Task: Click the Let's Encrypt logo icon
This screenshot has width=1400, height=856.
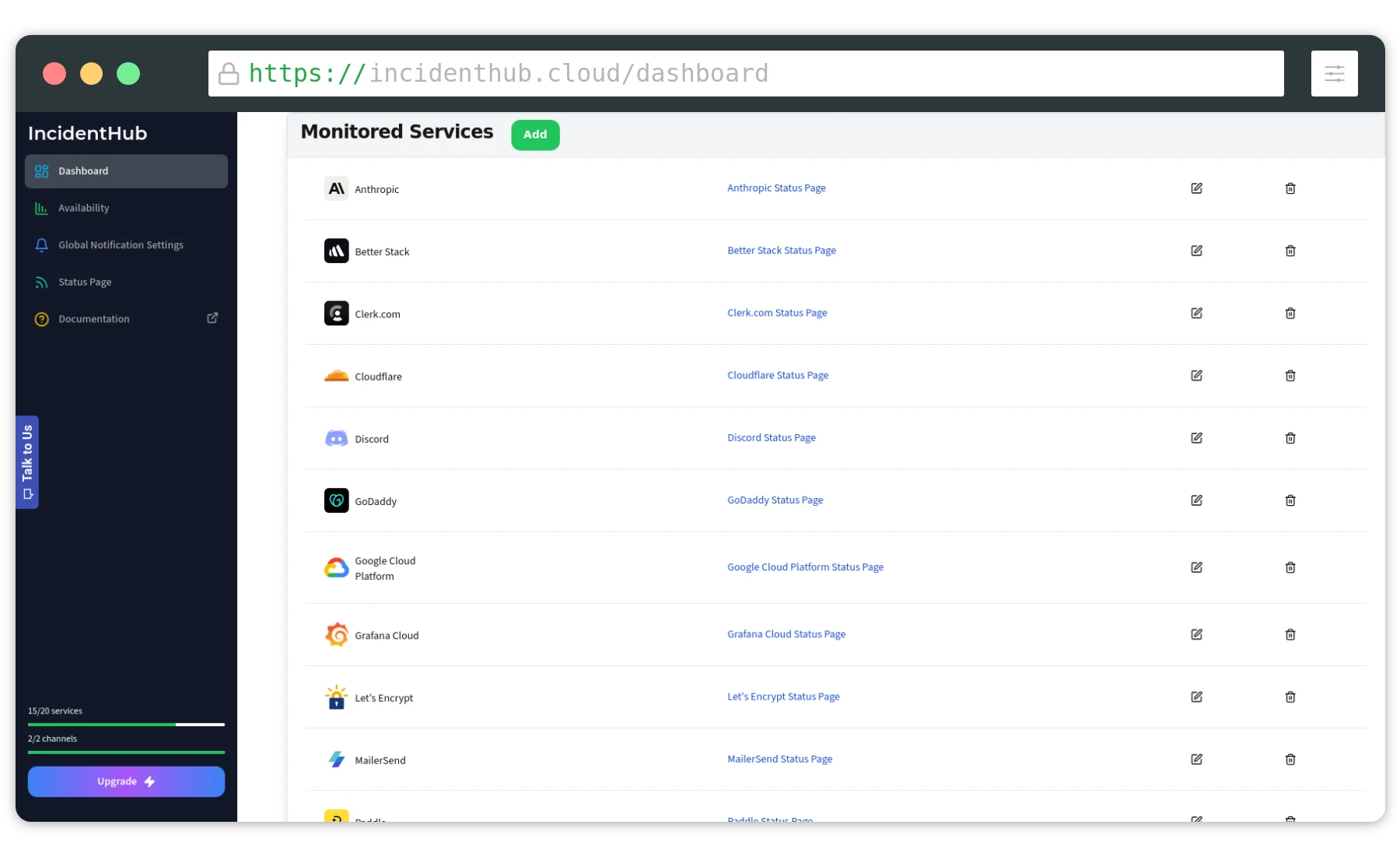Action: (x=336, y=696)
